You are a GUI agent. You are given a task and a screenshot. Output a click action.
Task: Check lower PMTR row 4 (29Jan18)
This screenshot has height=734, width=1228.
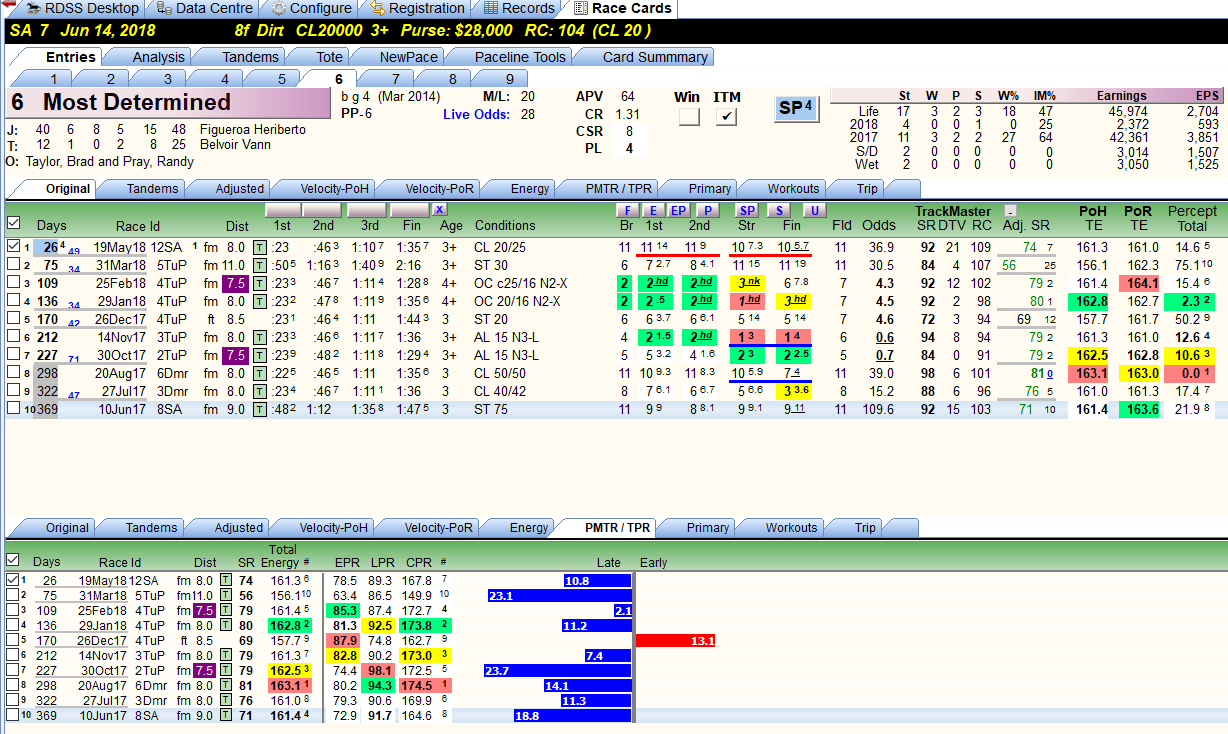[12, 626]
